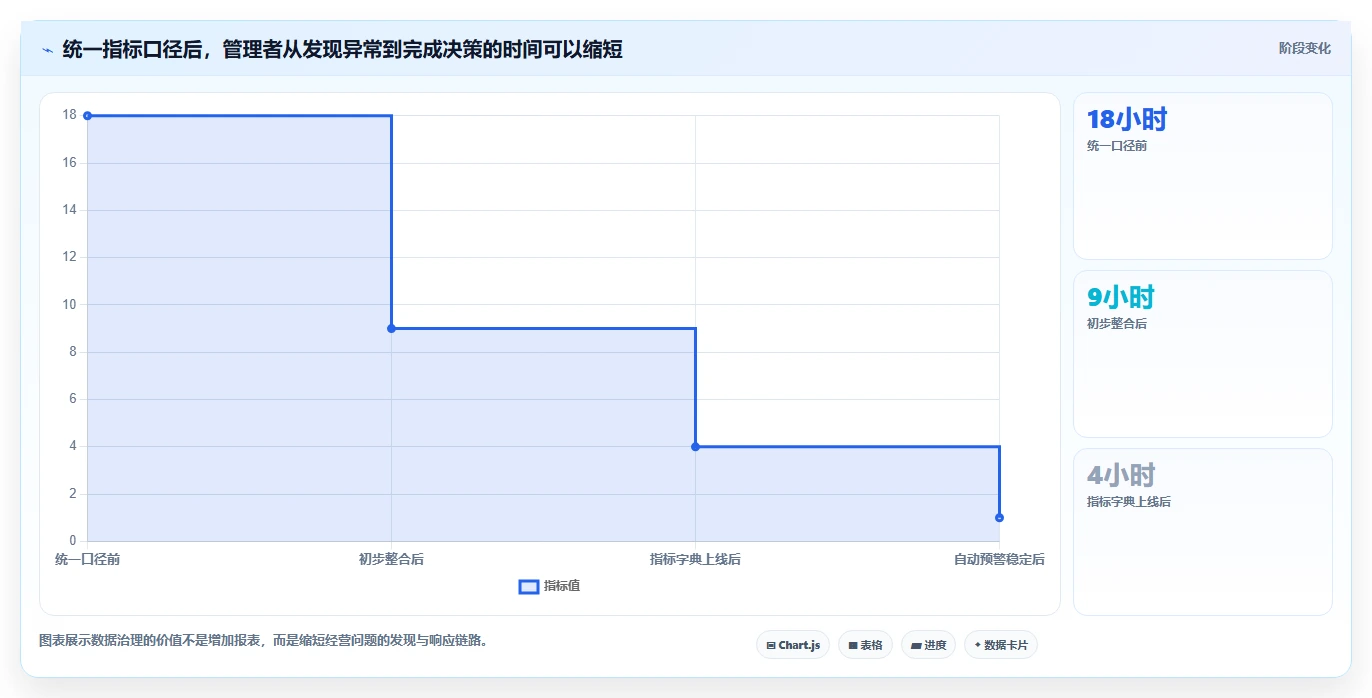The image size is (1372, 698).
Task: Click the footer note starting 图表展示数据治理
Action: 263,640
